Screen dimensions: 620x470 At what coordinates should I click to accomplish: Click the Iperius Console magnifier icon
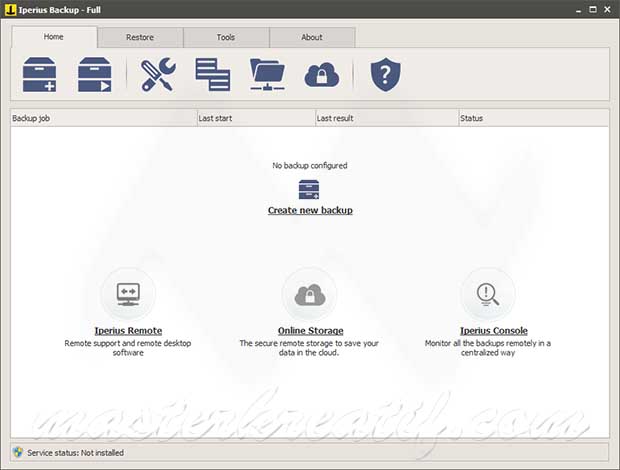click(x=488, y=294)
